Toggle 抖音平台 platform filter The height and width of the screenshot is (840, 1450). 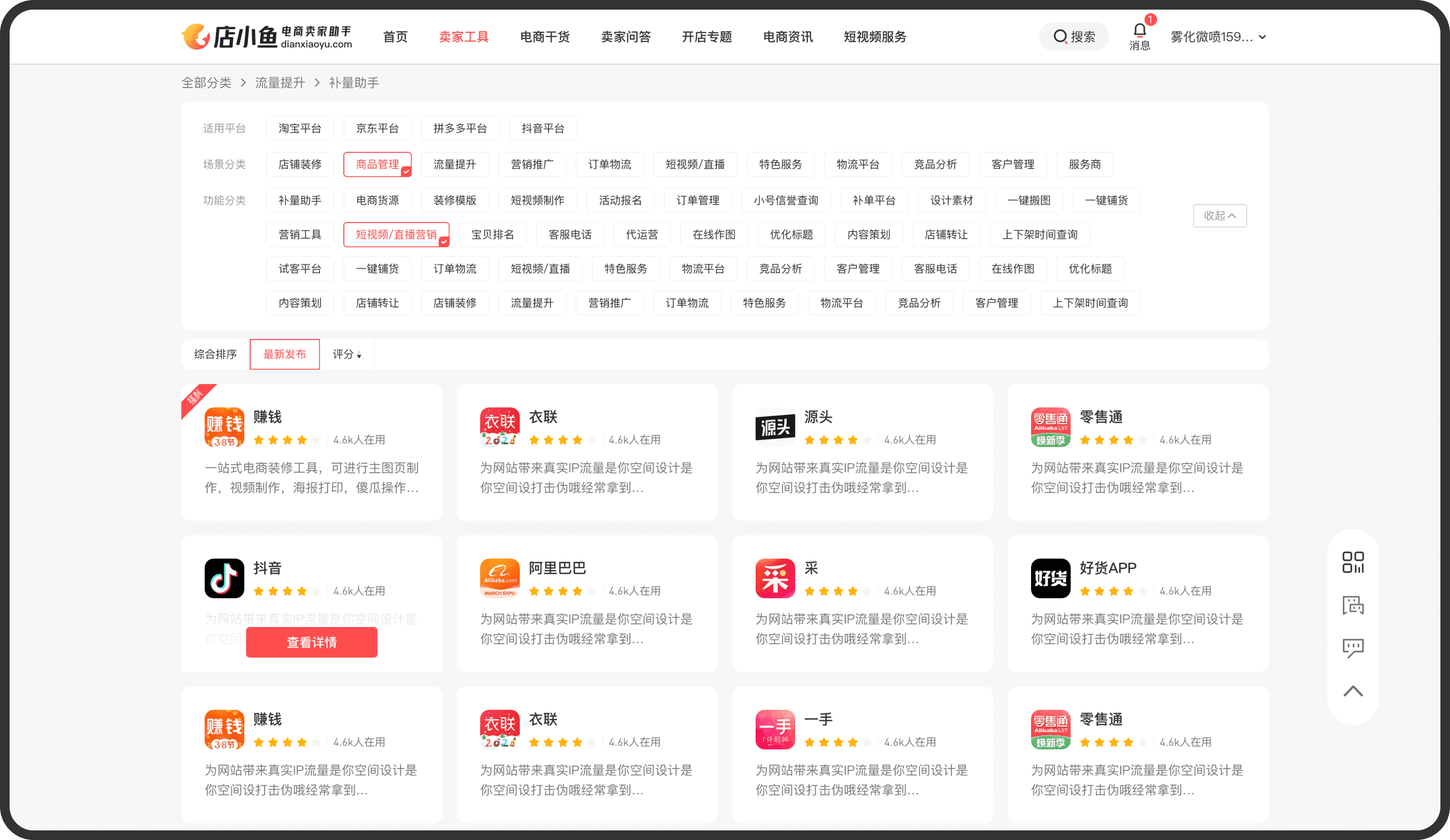543,128
